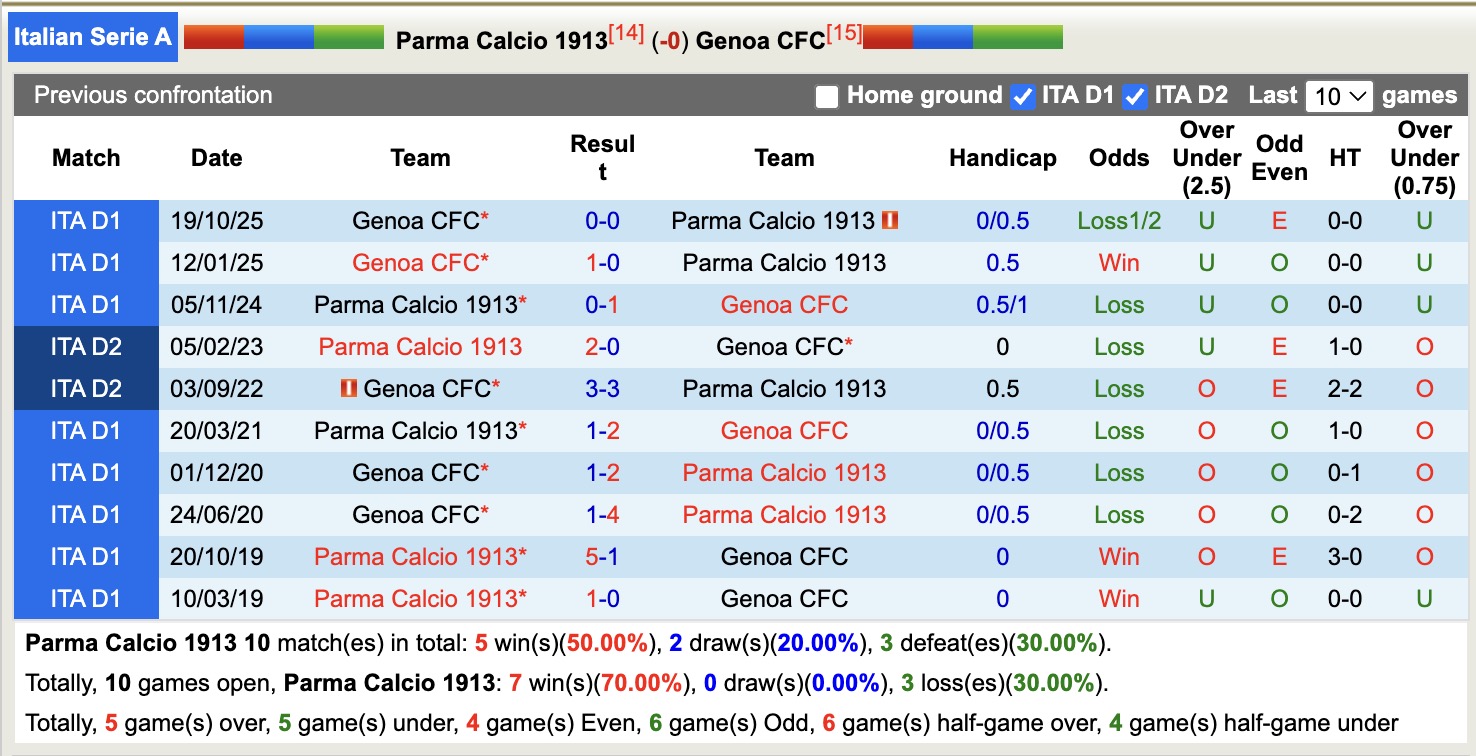This screenshot has height=756, width=1476.
Task: Enable the Home ground checkbox
Action: (x=826, y=96)
